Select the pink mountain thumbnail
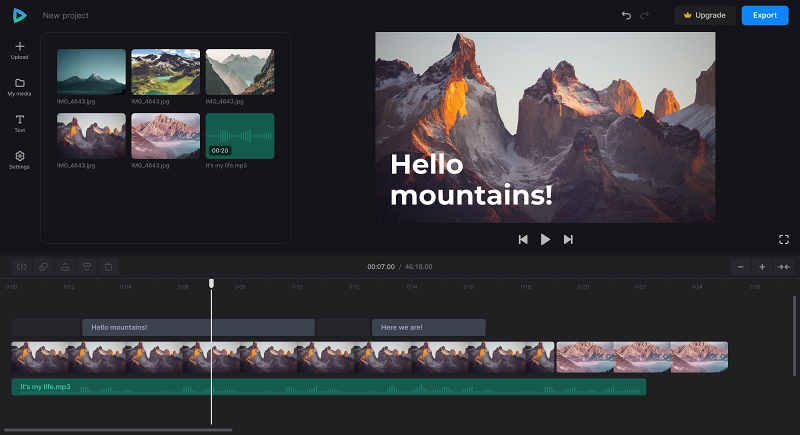Screen dimensions: 800x435 click(x=166, y=136)
